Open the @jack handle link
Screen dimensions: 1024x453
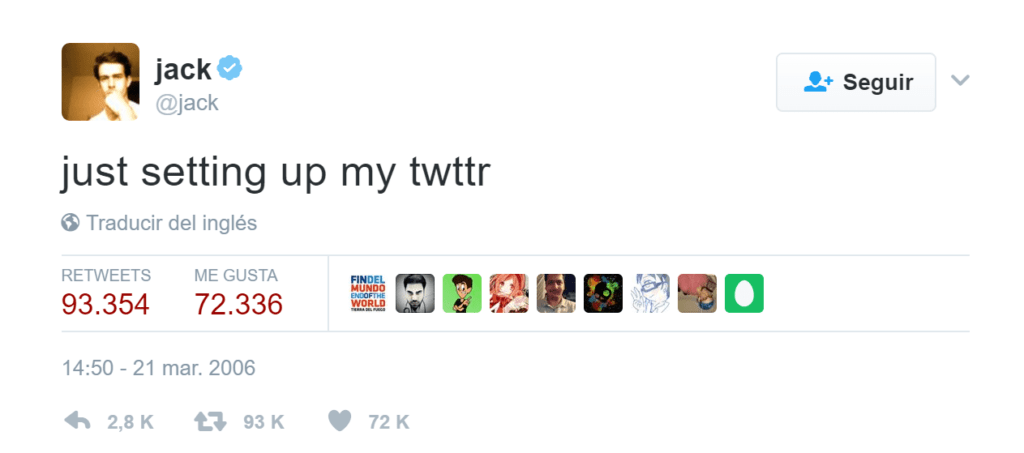point(186,103)
